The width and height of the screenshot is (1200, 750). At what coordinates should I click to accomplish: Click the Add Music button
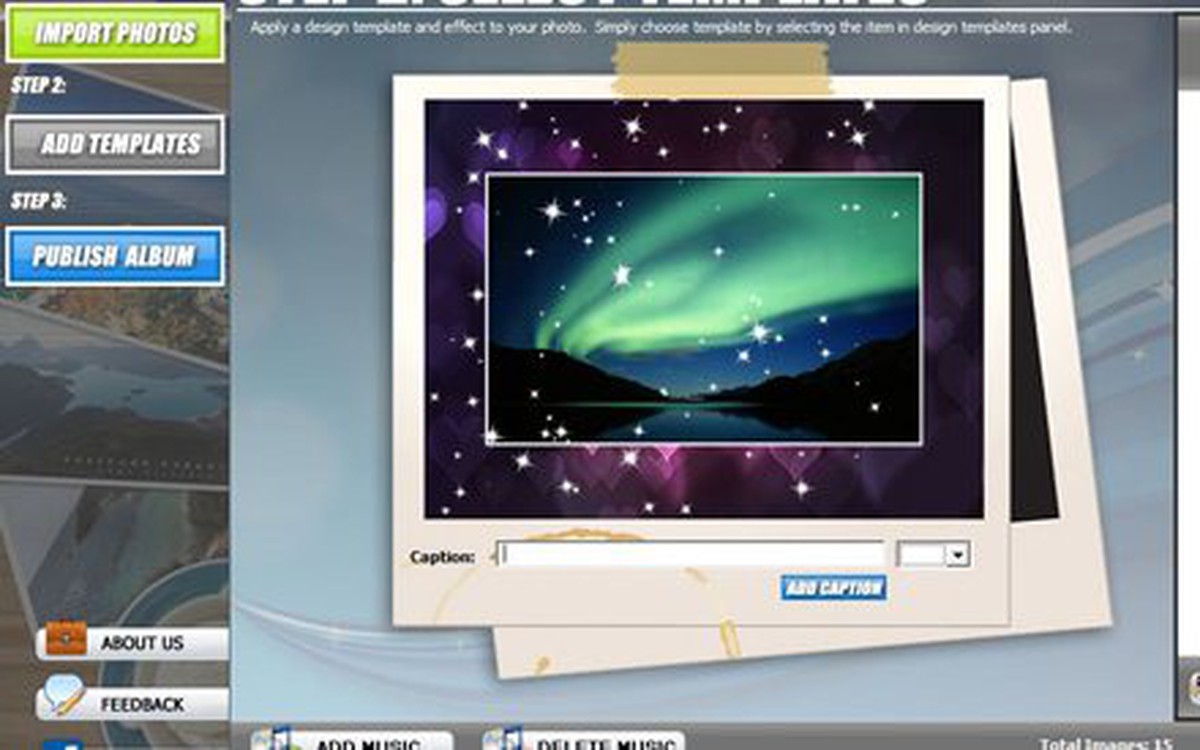pos(351,741)
